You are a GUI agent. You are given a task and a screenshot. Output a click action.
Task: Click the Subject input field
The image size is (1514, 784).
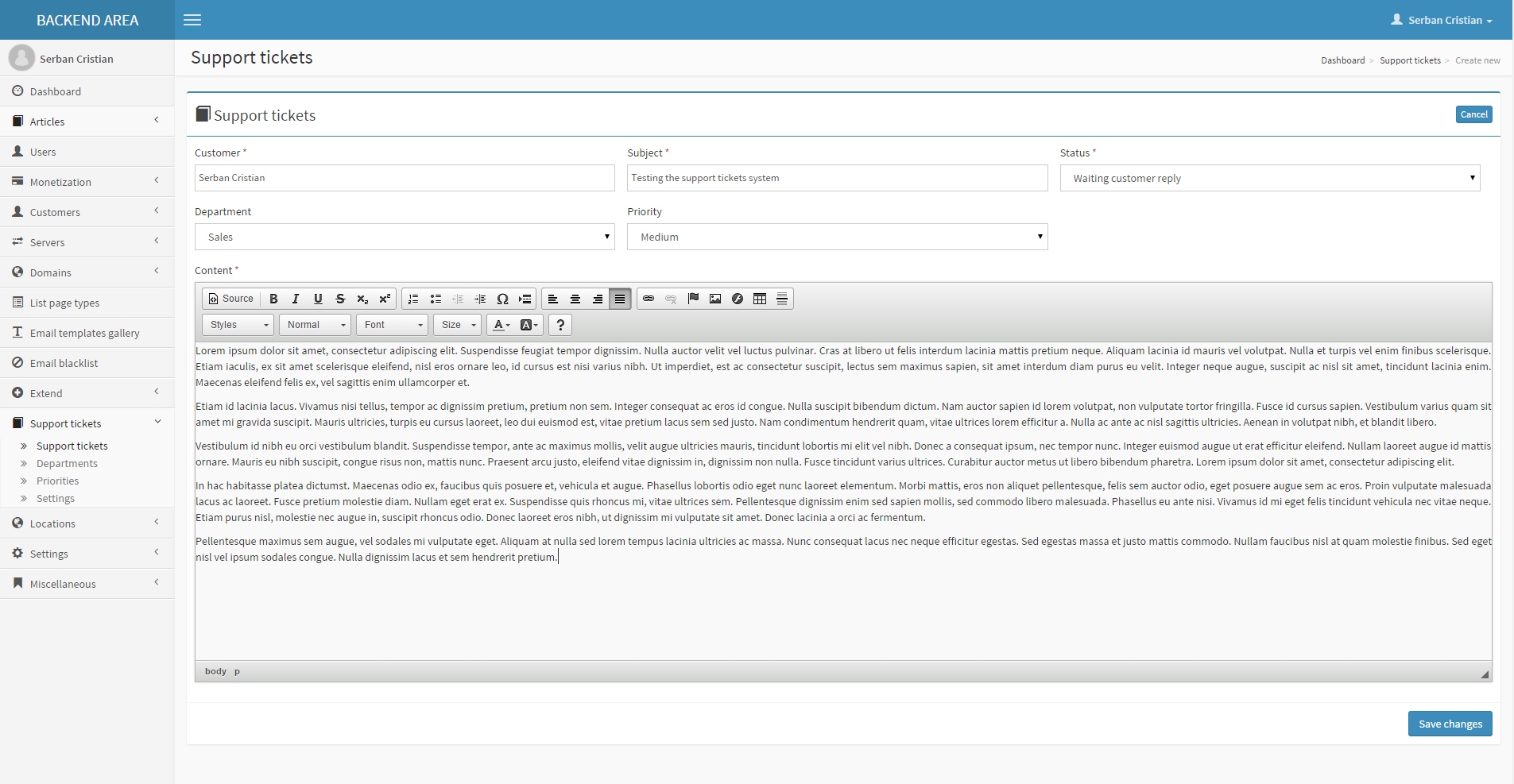point(837,178)
